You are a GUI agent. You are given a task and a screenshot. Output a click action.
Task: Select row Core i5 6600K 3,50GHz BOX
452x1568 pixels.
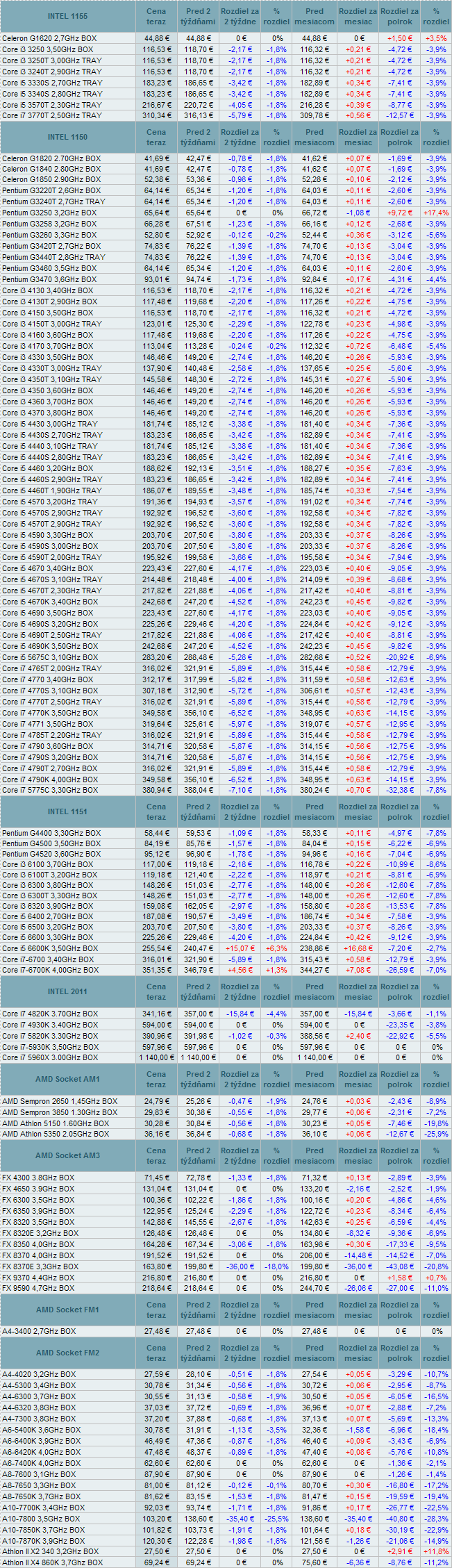click(x=226, y=948)
